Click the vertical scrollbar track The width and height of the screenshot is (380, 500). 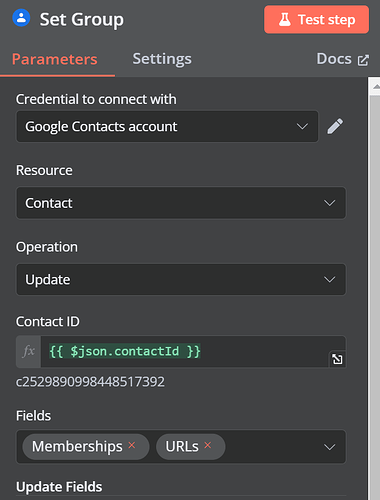(x=374, y=297)
